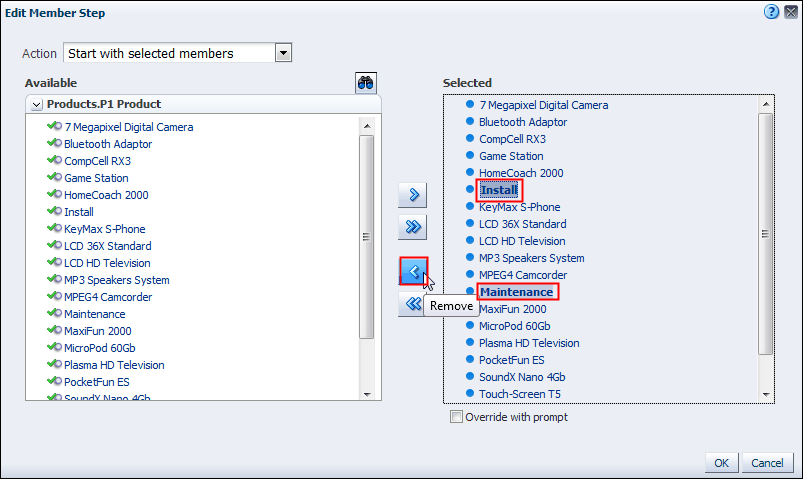The width and height of the screenshot is (803, 479).
Task: Select Maintenance in the Selected list
Action: 516,292
